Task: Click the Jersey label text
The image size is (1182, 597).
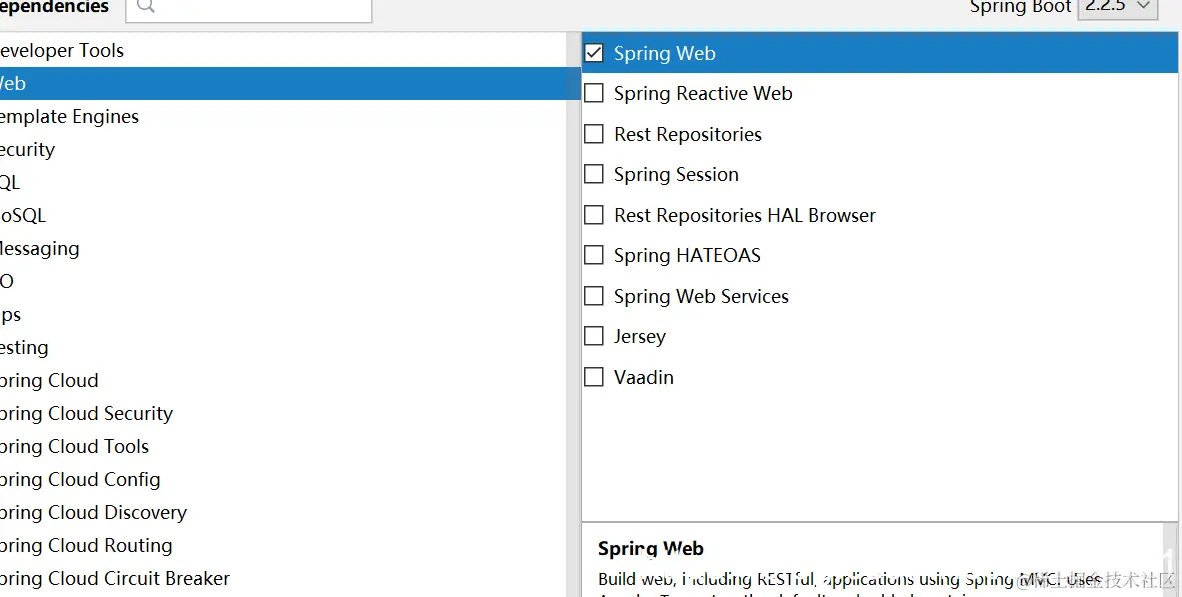Action: click(x=639, y=336)
